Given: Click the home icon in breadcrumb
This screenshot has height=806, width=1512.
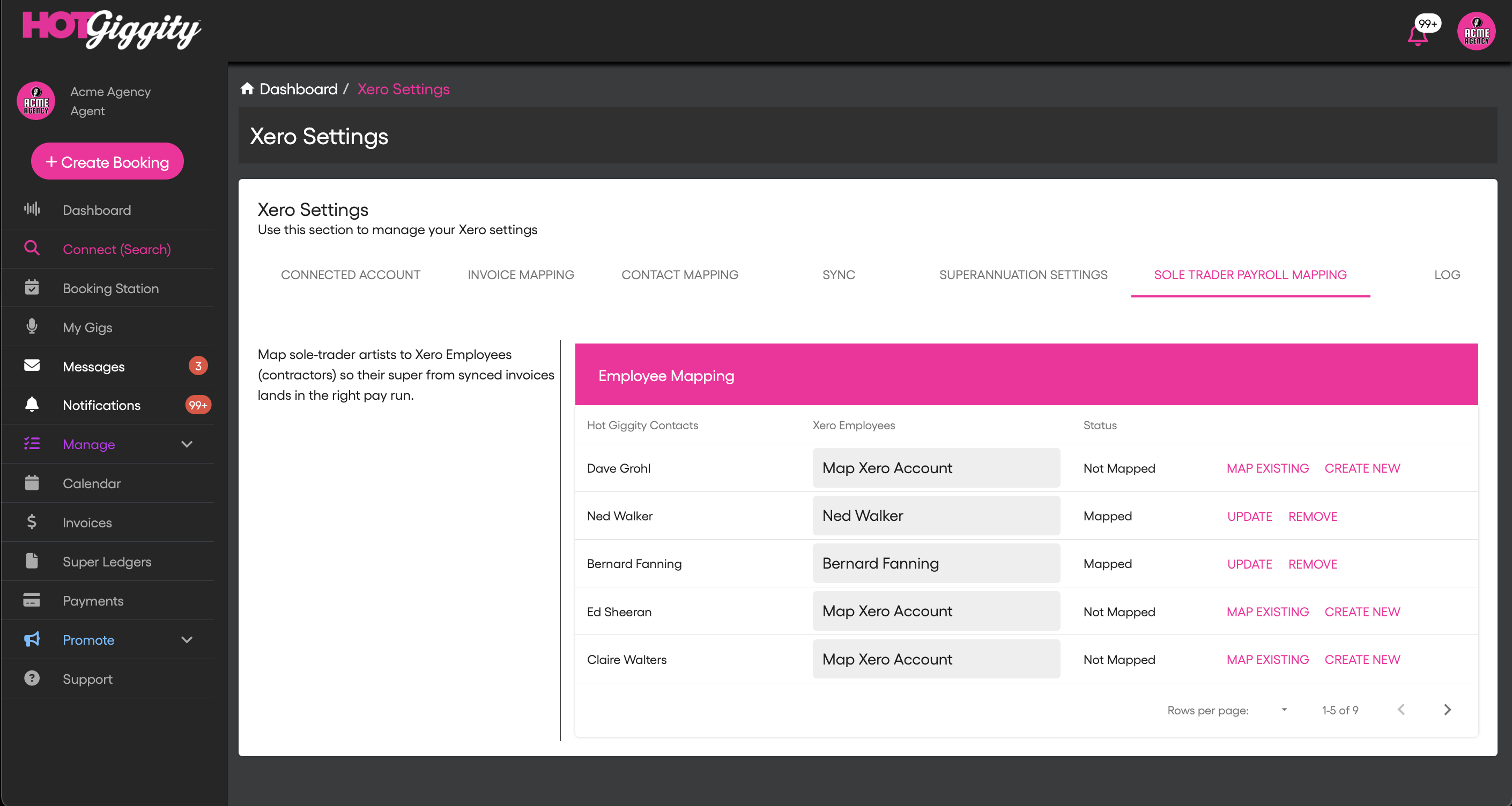Looking at the screenshot, I should click(247, 88).
